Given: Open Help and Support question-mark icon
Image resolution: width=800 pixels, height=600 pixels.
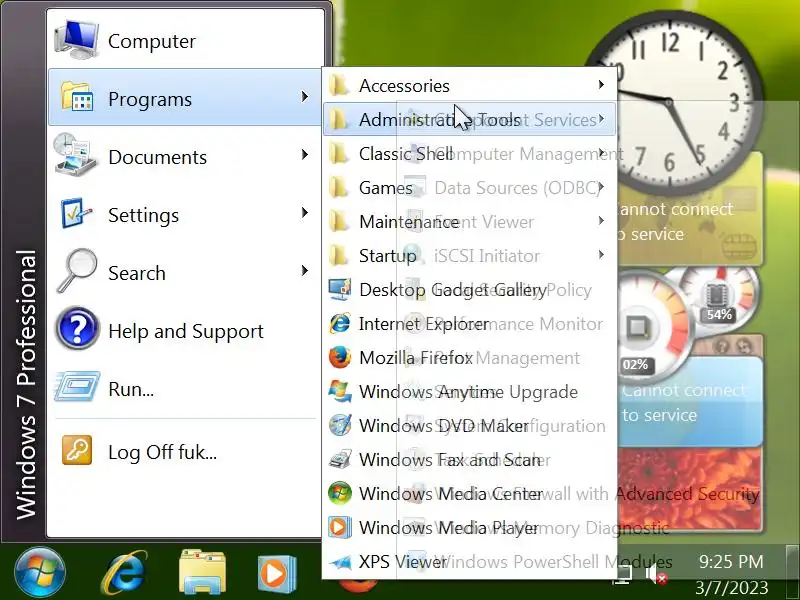Looking at the screenshot, I should [78, 329].
